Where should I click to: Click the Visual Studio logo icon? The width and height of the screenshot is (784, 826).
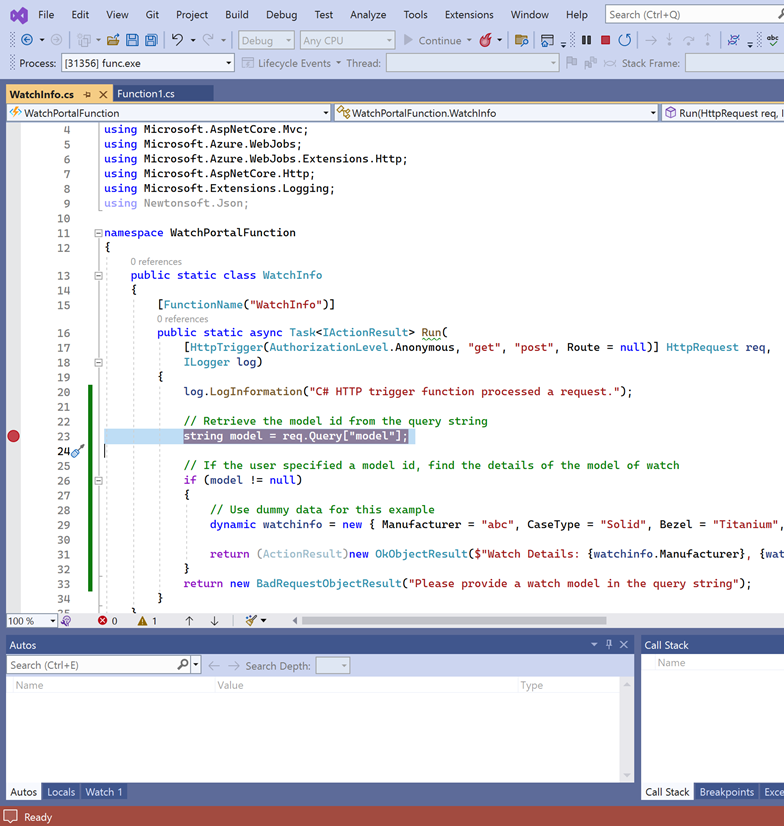point(19,15)
